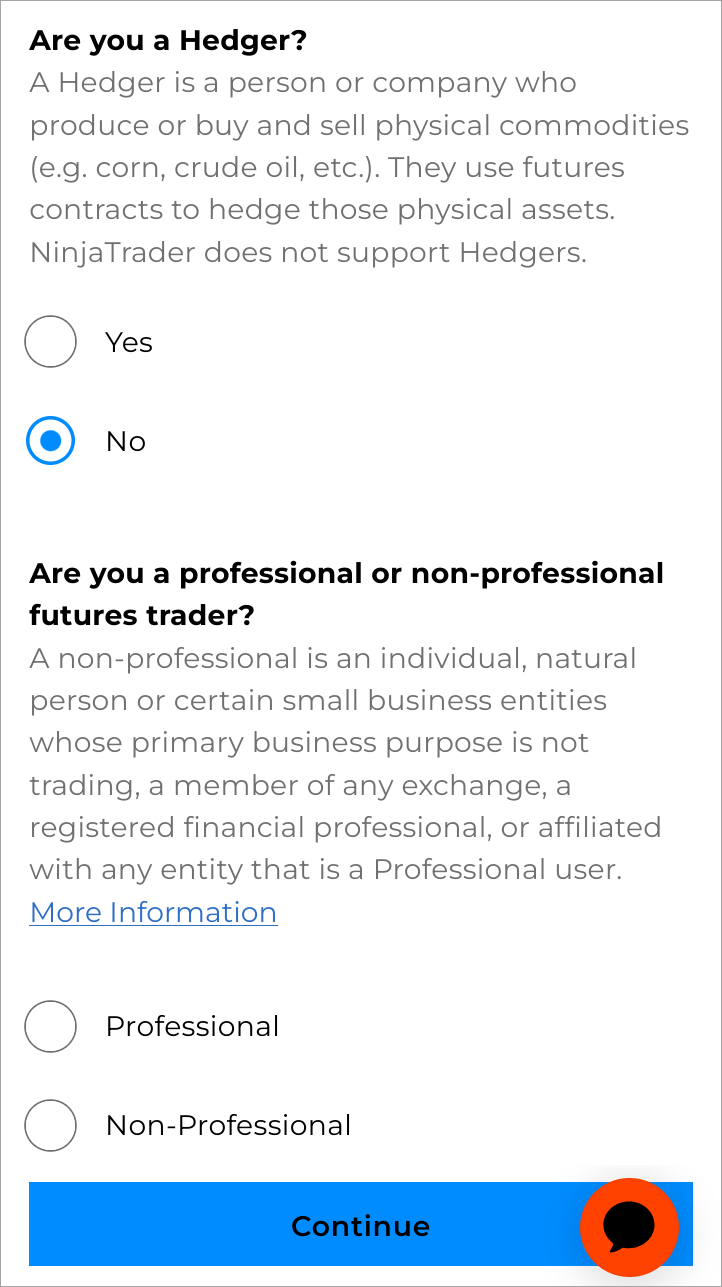
Task: Tap the "Professional" option label text
Action: 192,1026
